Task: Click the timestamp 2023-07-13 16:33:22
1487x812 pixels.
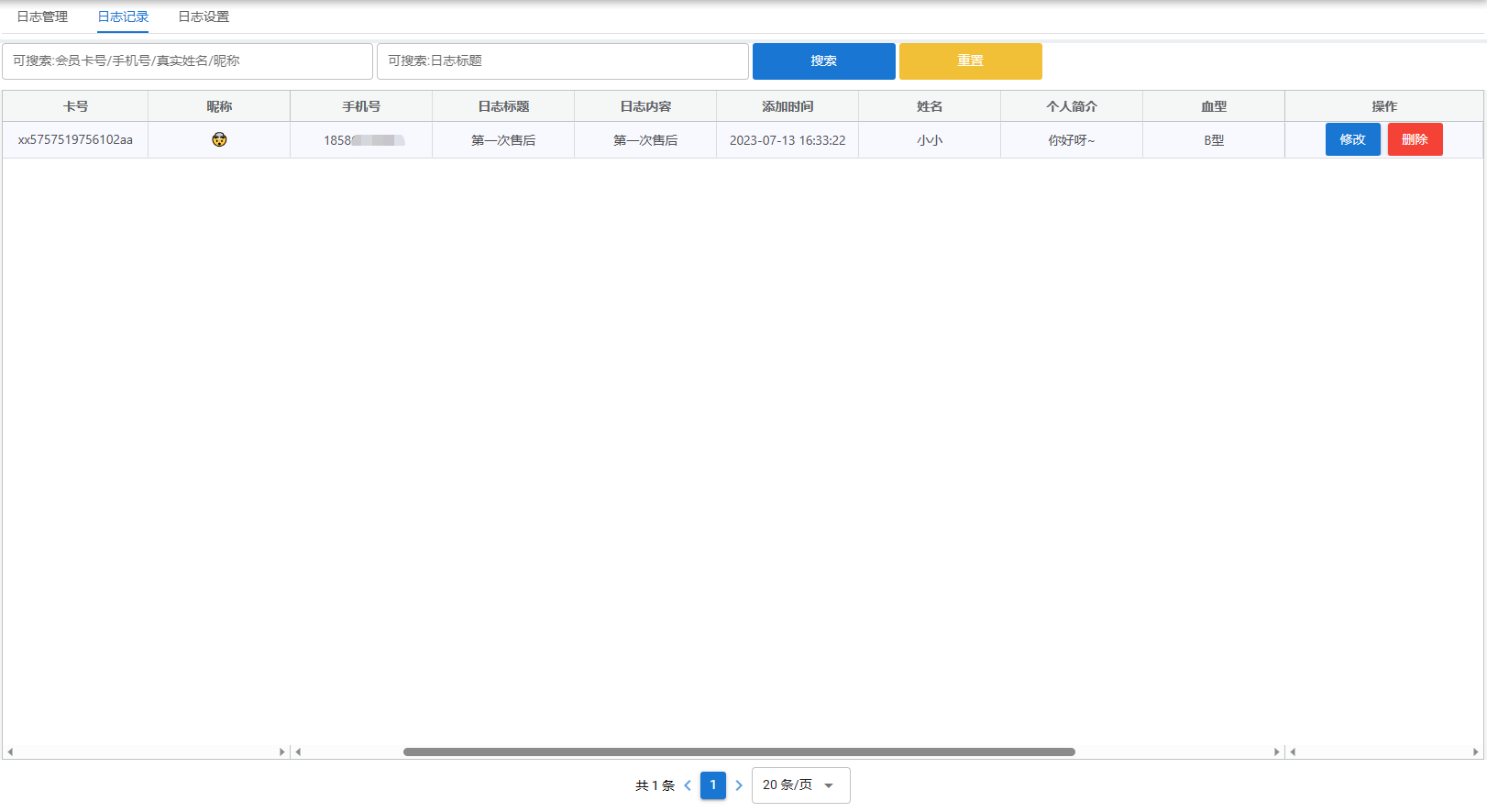Action: (788, 140)
